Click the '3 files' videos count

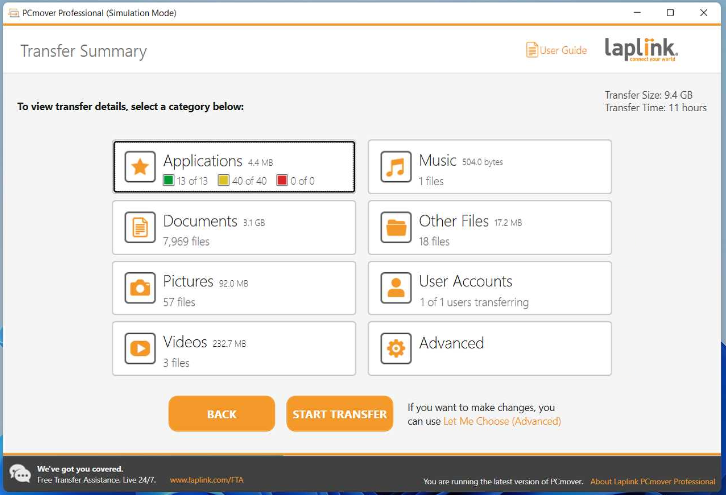click(176, 363)
